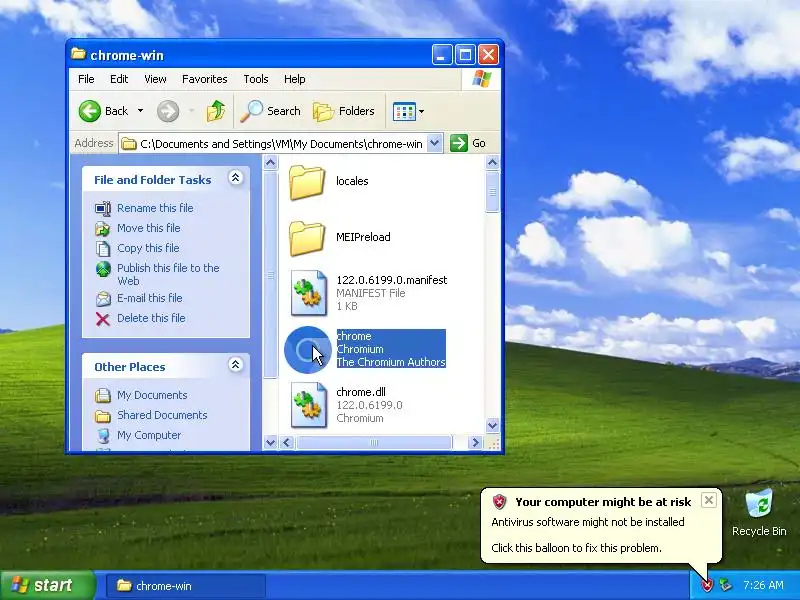This screenshot has height=600, width=800.
Task: Toggle the Folders pane button
Action: click(x=343, y=111)
